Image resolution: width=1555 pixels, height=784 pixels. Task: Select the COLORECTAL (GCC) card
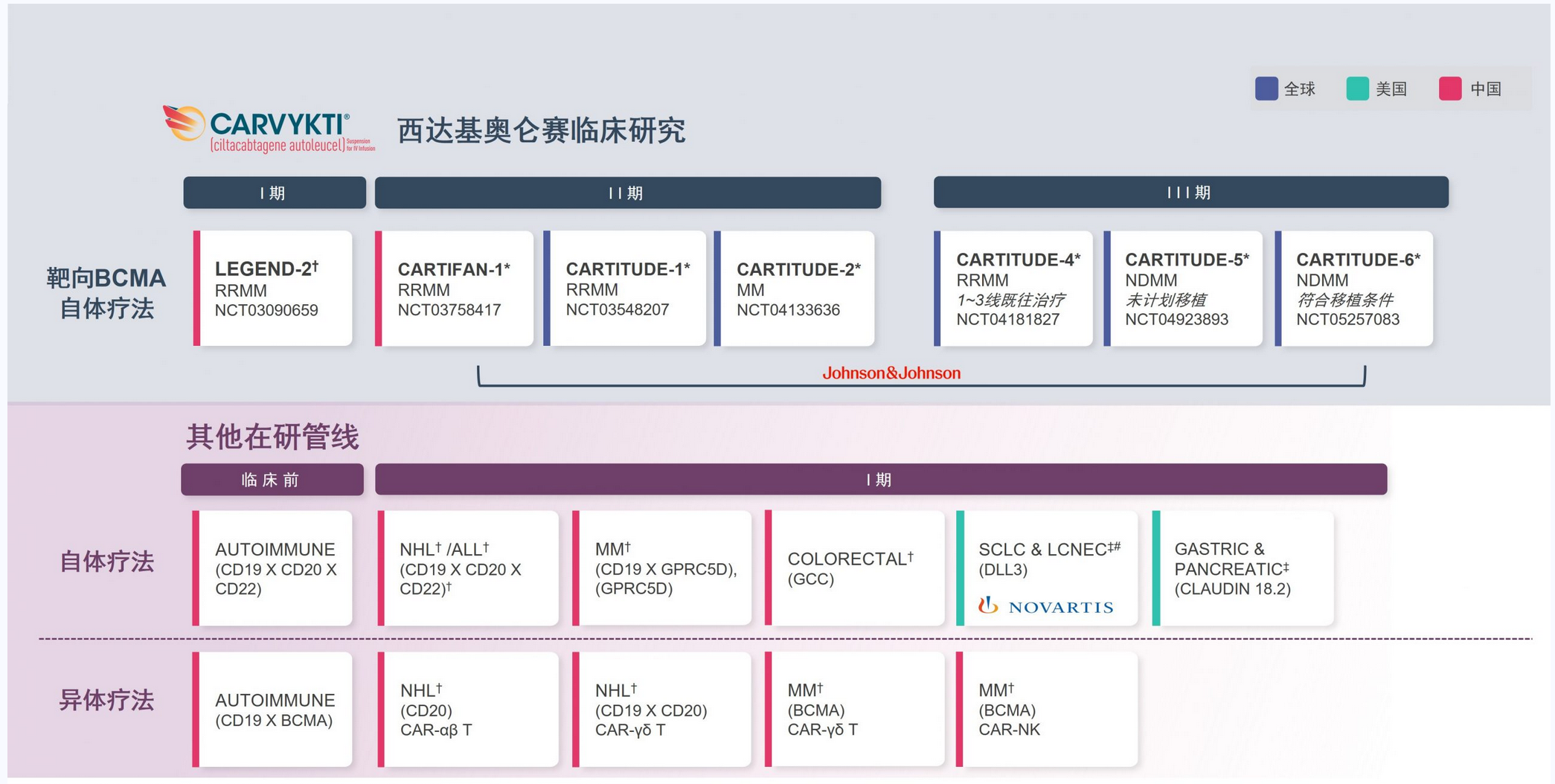[855, 568]
